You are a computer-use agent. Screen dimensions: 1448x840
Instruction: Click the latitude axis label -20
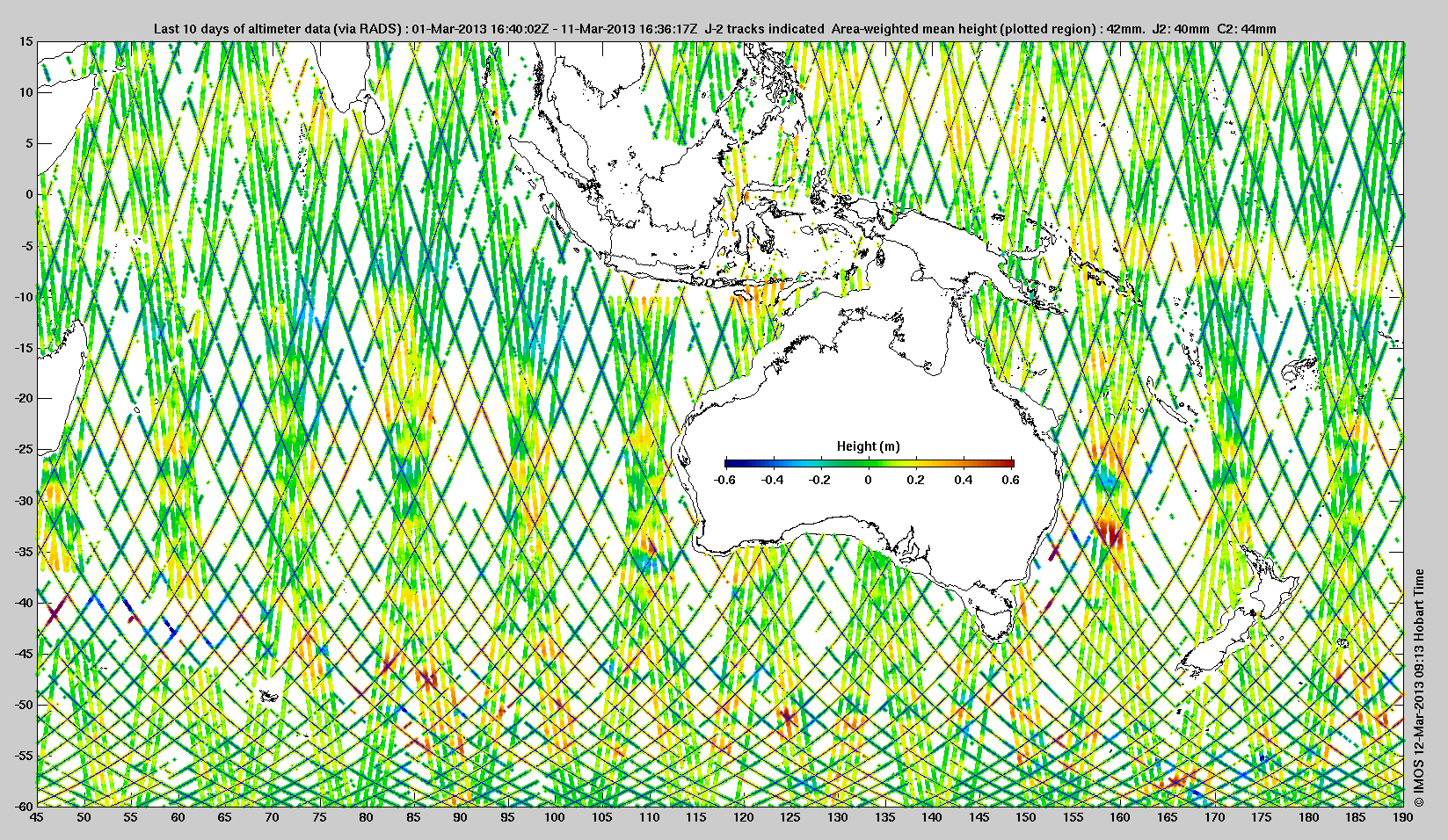click(24, 398)
